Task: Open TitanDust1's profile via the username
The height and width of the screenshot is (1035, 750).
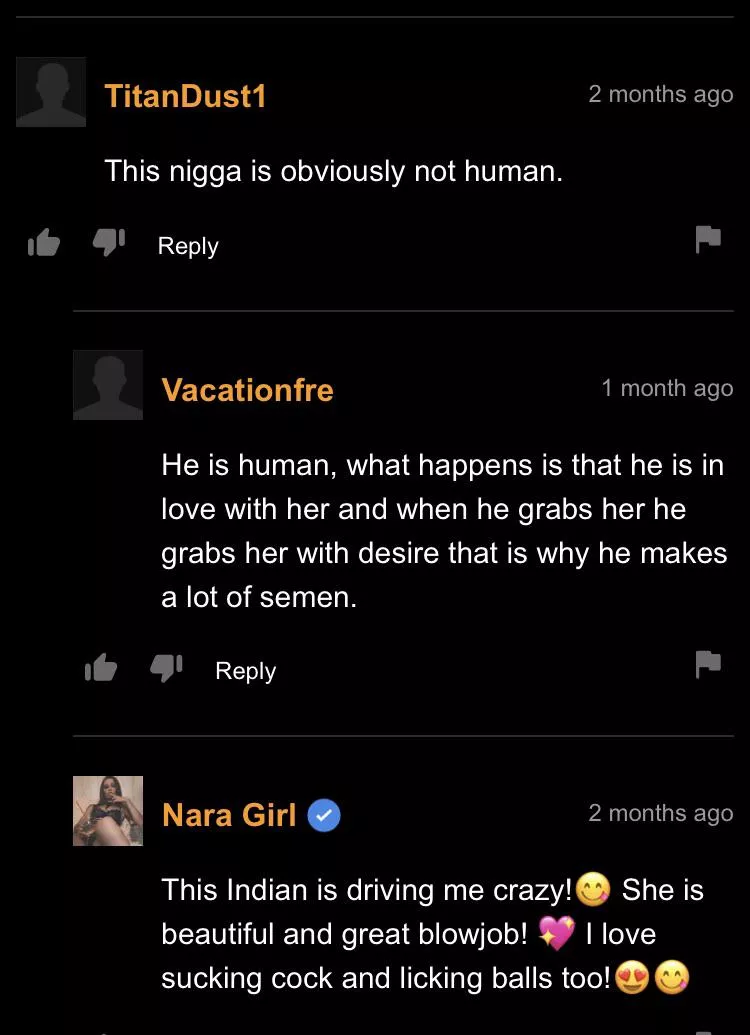Action: 185,96
